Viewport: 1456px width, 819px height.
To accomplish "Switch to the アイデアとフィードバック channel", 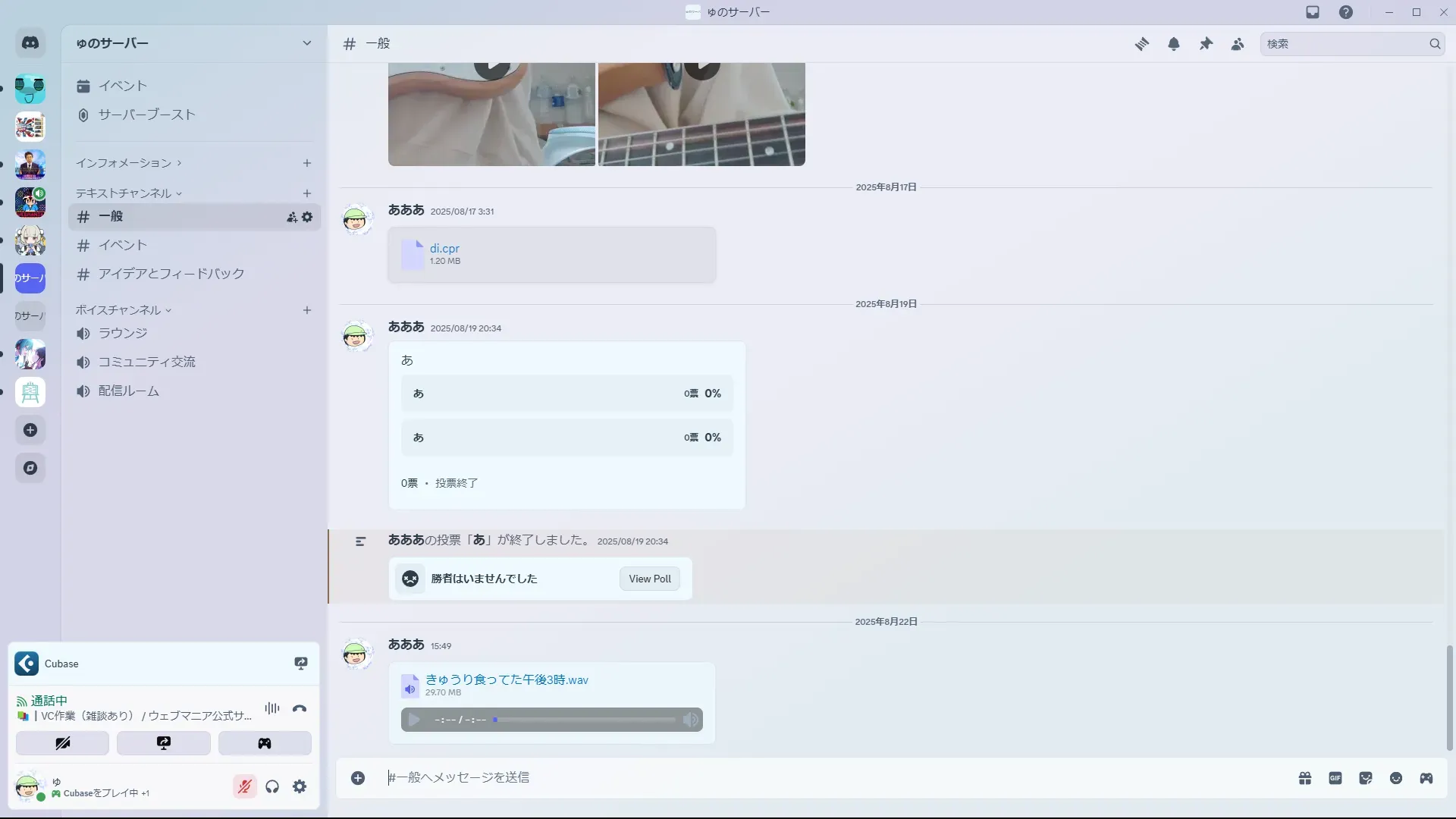I will click(171, 274).
